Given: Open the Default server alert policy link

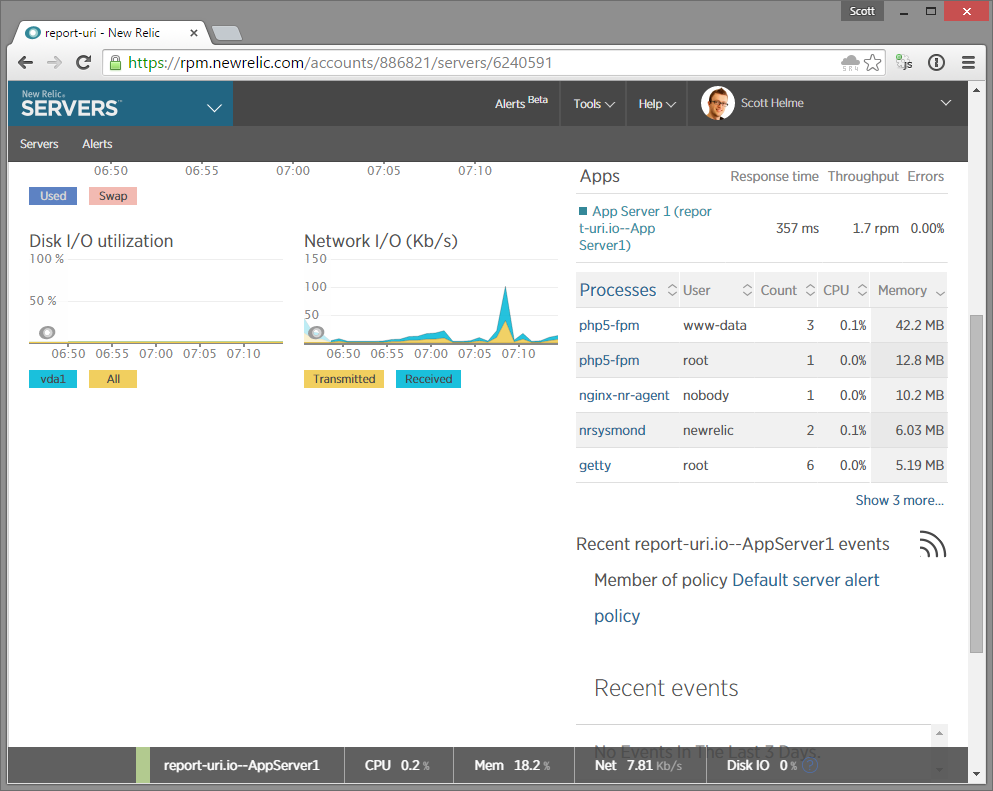Looking at the screenshot, I should 805,579.
